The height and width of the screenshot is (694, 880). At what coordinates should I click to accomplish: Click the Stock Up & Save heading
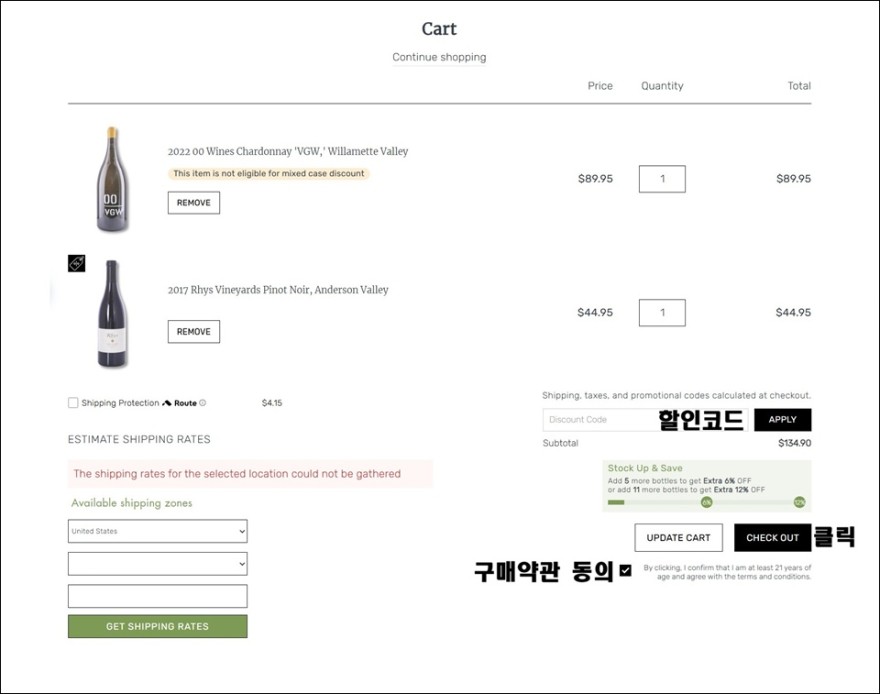645,468
